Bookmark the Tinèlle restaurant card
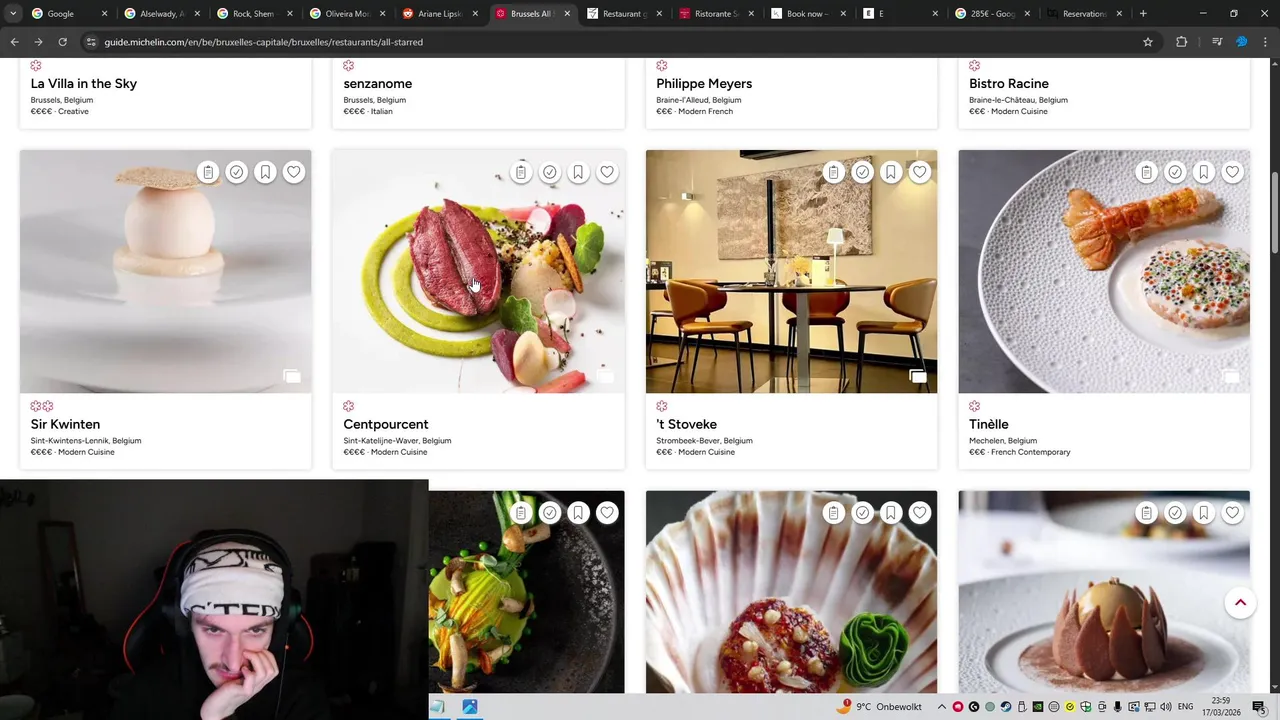 pos(1204,172)
